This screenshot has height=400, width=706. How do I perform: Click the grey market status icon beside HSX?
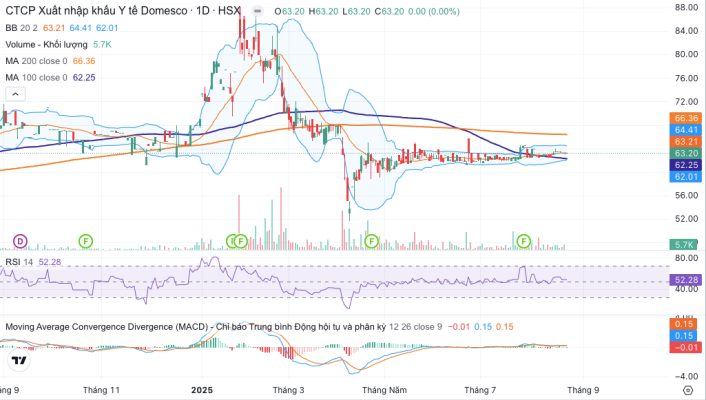point(257,11)
